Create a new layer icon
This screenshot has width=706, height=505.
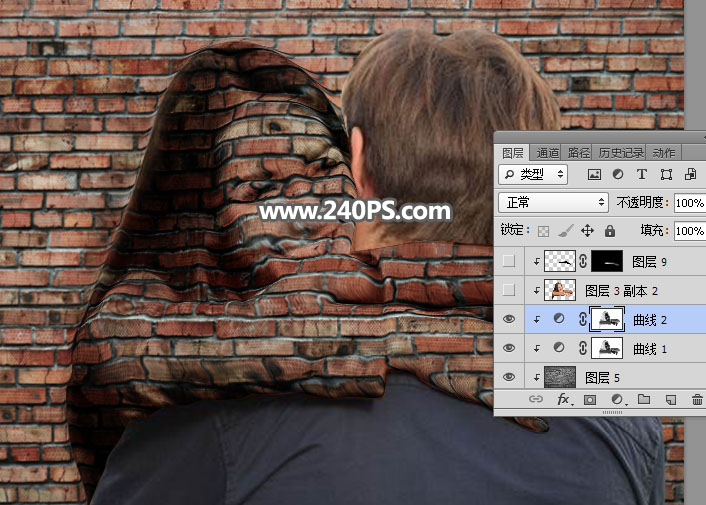[671, 400]
